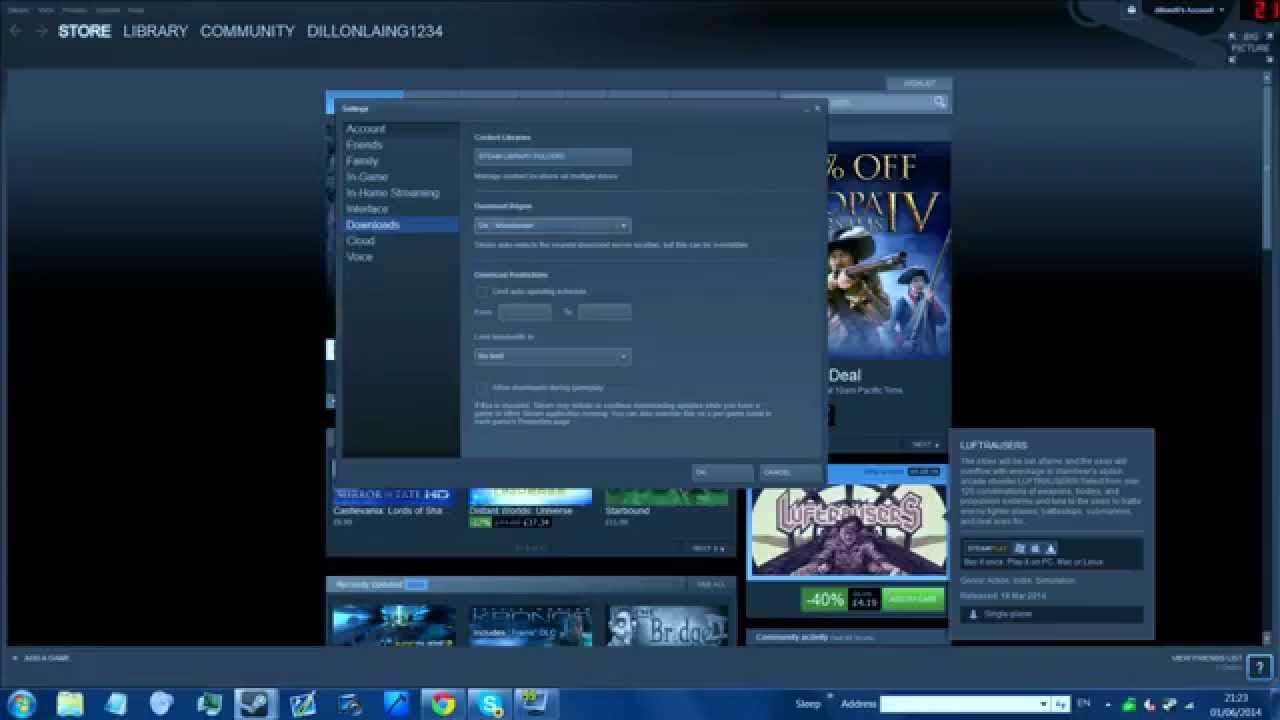Viewport: 1280px width, 720px height.
Task: Enable limit auto-updating schedule checkbox
Action: pos(482,291)
